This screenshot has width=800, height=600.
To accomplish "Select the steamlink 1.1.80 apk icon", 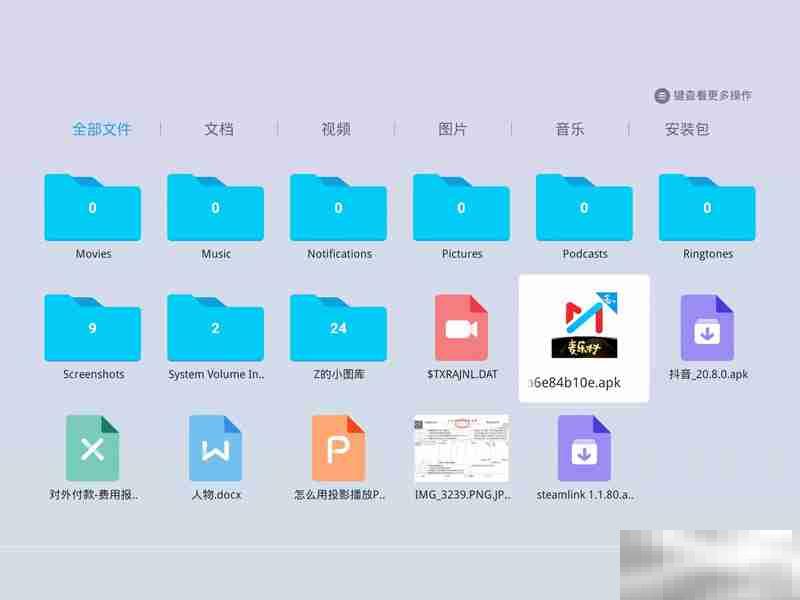I will pos(585,450).
